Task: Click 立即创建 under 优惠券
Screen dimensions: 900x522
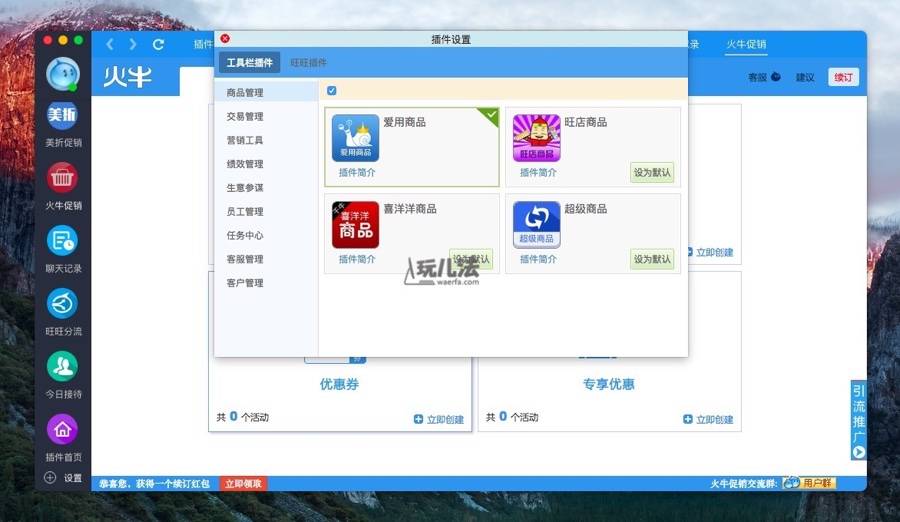Action: pos(439,419)
